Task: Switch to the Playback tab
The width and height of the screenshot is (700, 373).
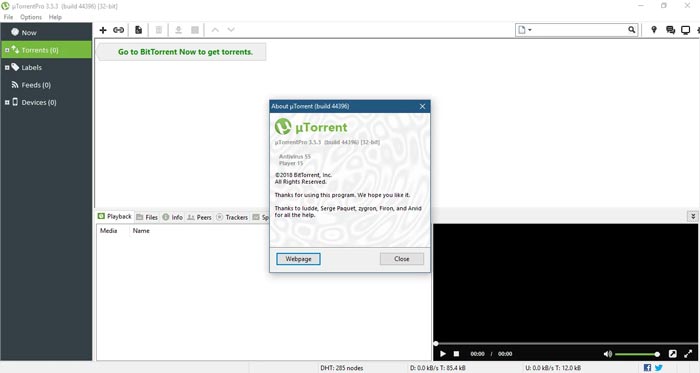Action: tap(115, 216)
